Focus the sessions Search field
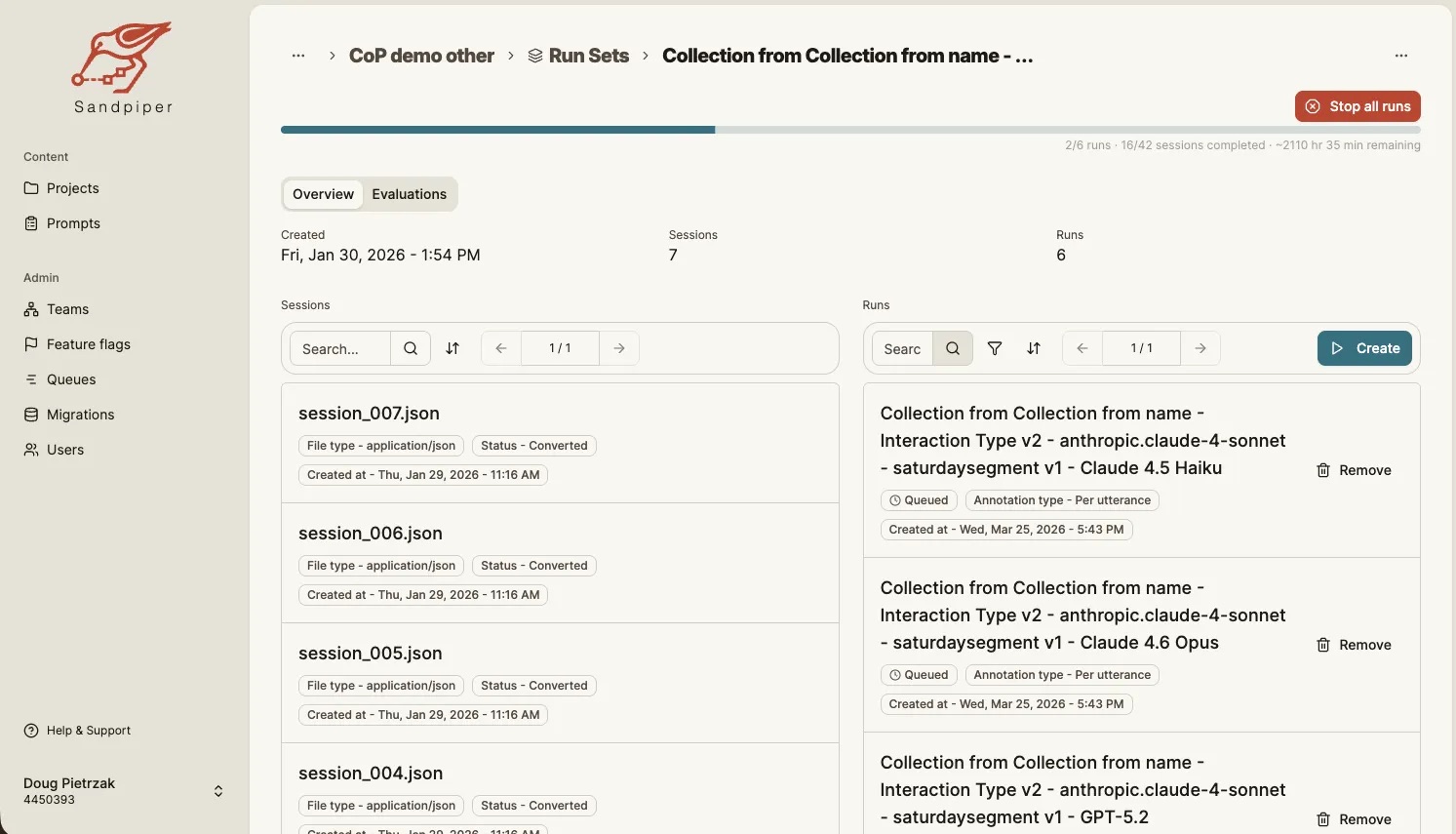Viewport: 1456px width, 834px height. 340,348
